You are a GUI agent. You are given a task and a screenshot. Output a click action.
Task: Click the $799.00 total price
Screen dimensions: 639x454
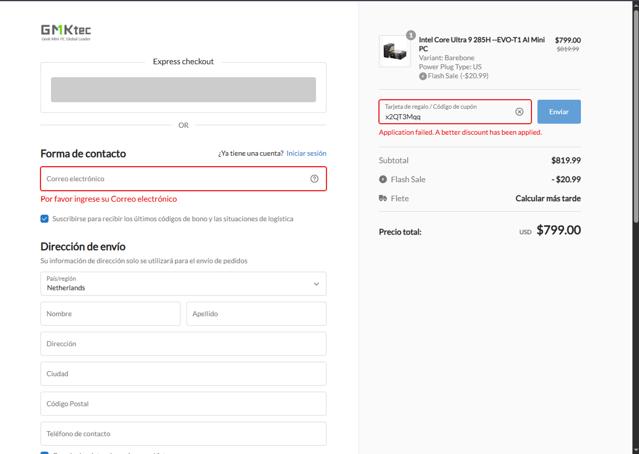click(559, 230)
